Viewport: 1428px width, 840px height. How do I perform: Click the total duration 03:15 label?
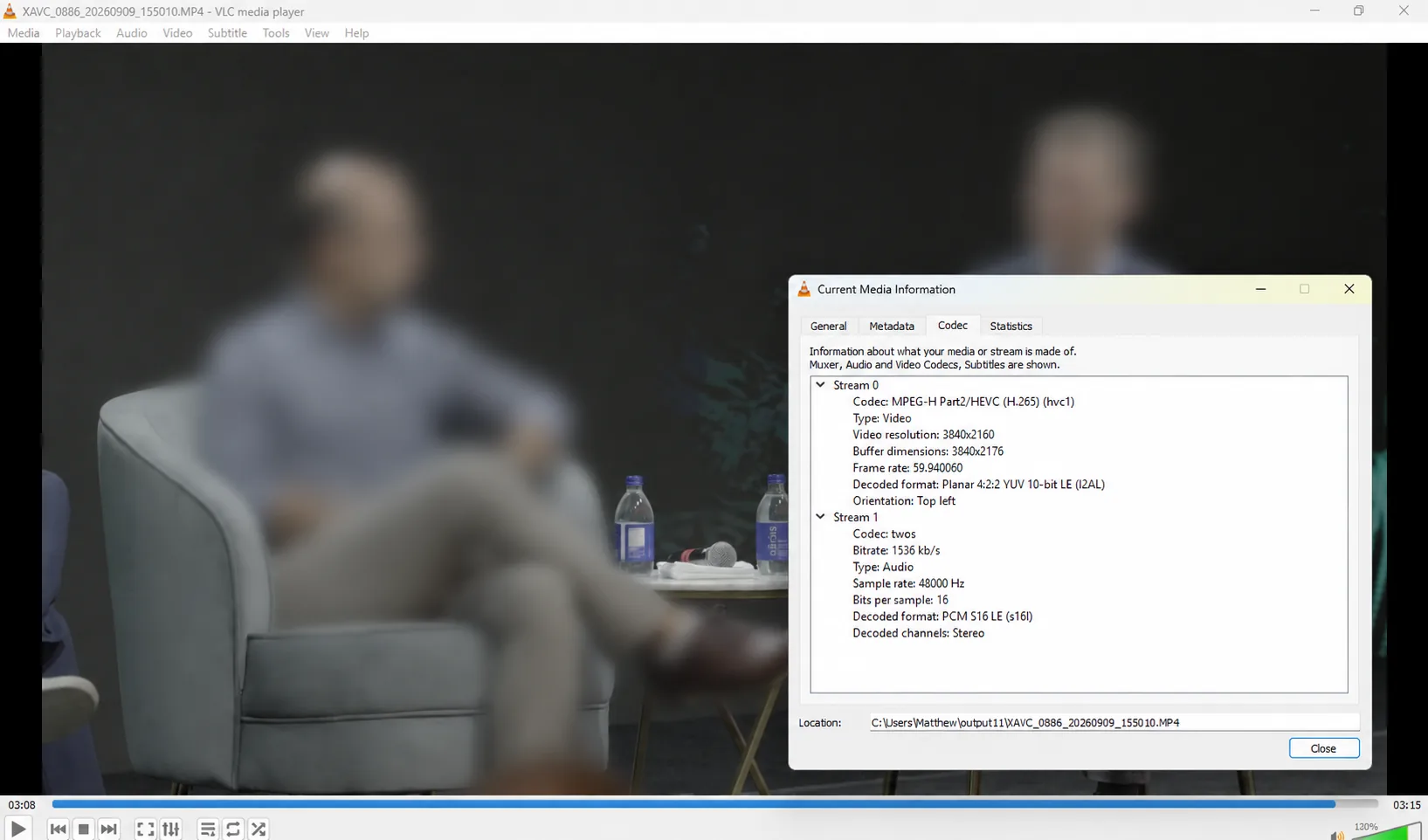pos(1407,805)
